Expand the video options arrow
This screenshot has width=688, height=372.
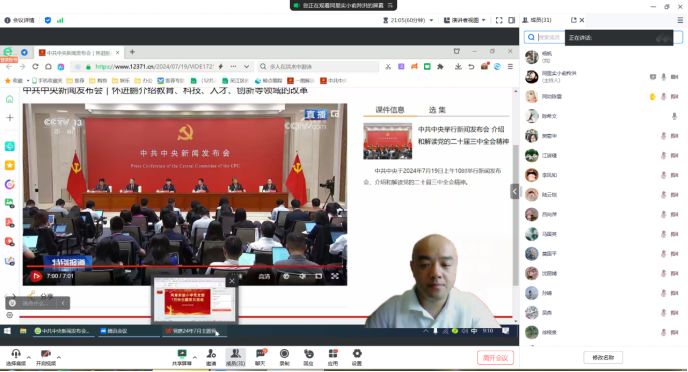point(59,357)
